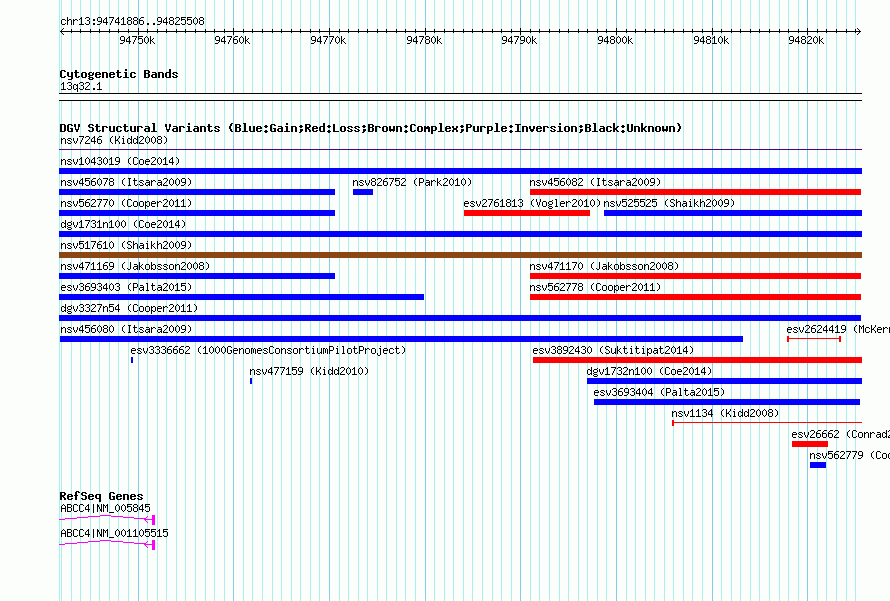This screenshot has width=890, height=601.
Task: Click the nsv826752 (Park2010) short blue bar
Action: [x=363, y=192]
